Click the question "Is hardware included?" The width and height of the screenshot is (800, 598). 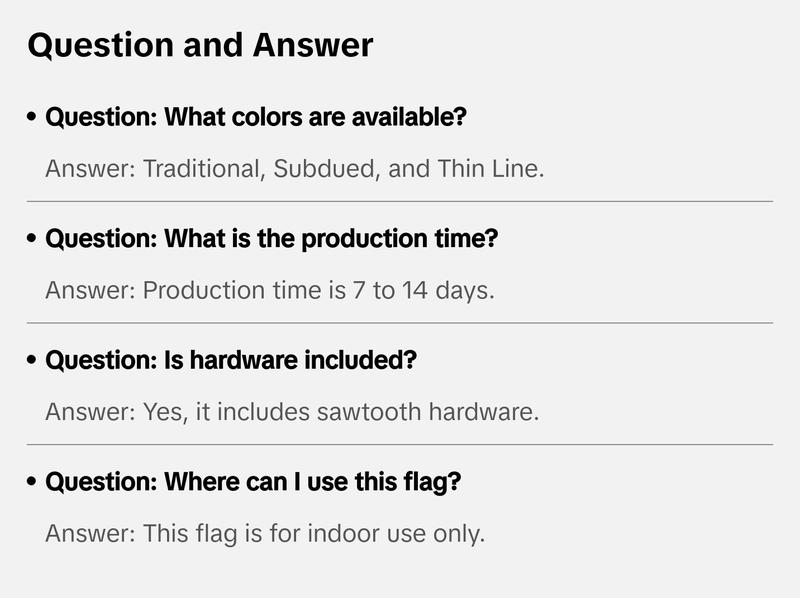click(231, 361)
